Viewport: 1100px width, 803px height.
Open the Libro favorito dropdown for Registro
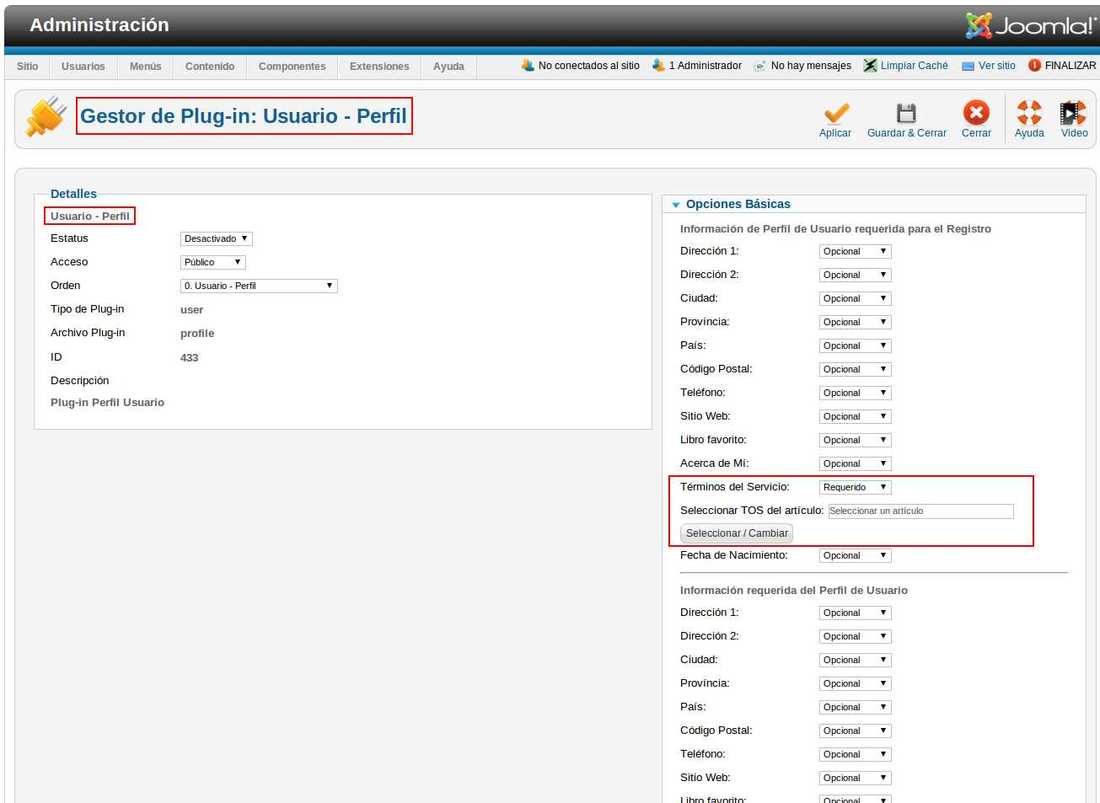[x=855, y=440]
